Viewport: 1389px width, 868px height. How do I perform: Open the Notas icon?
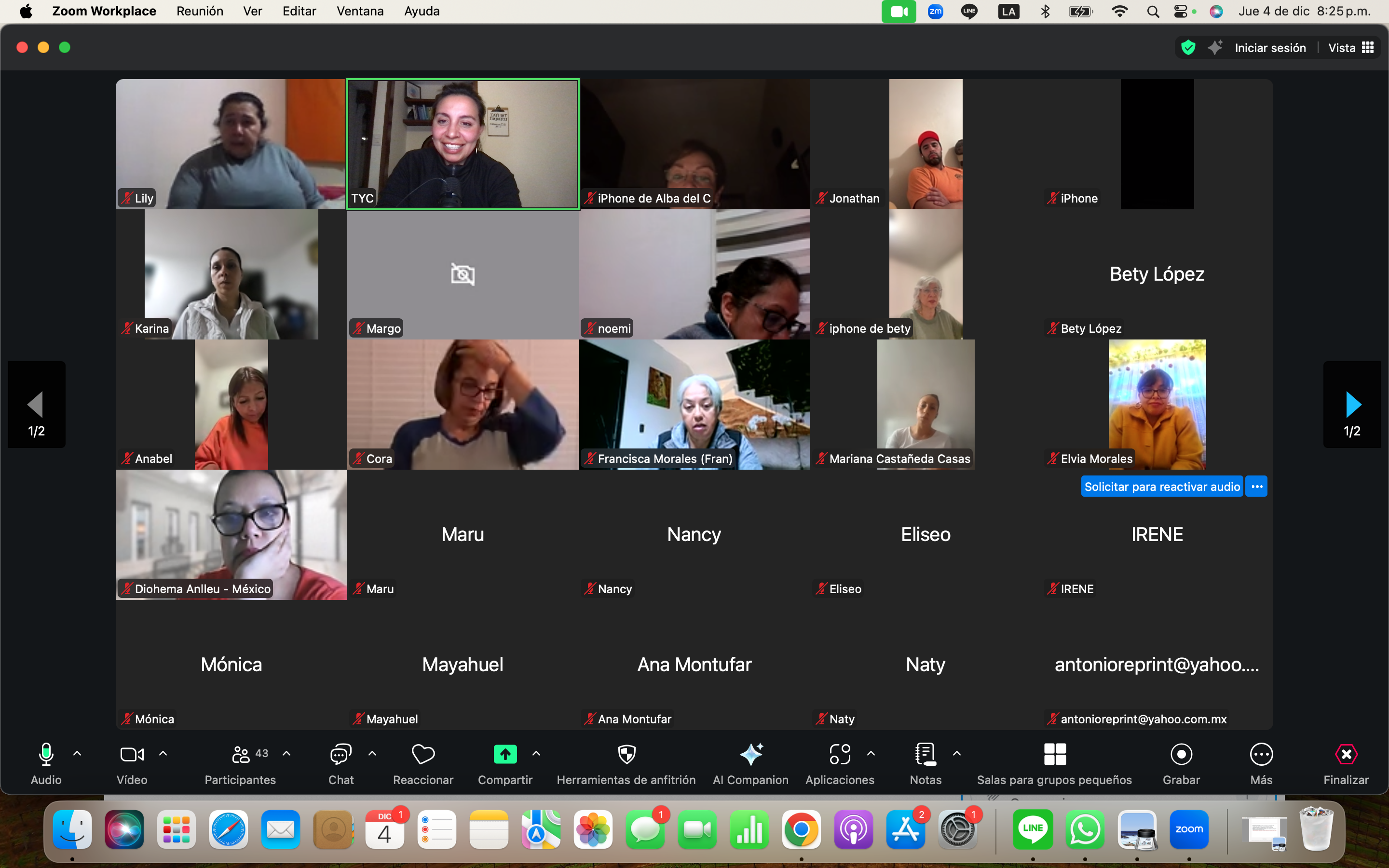[x=925, y=754]
